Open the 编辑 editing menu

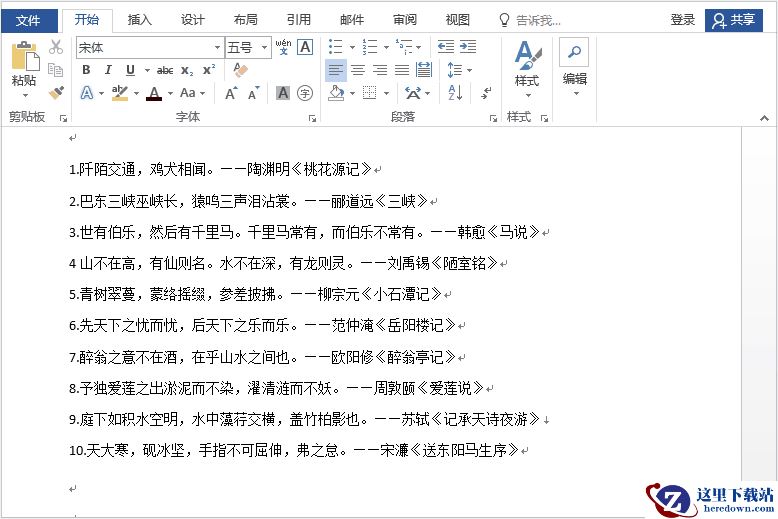575,68
